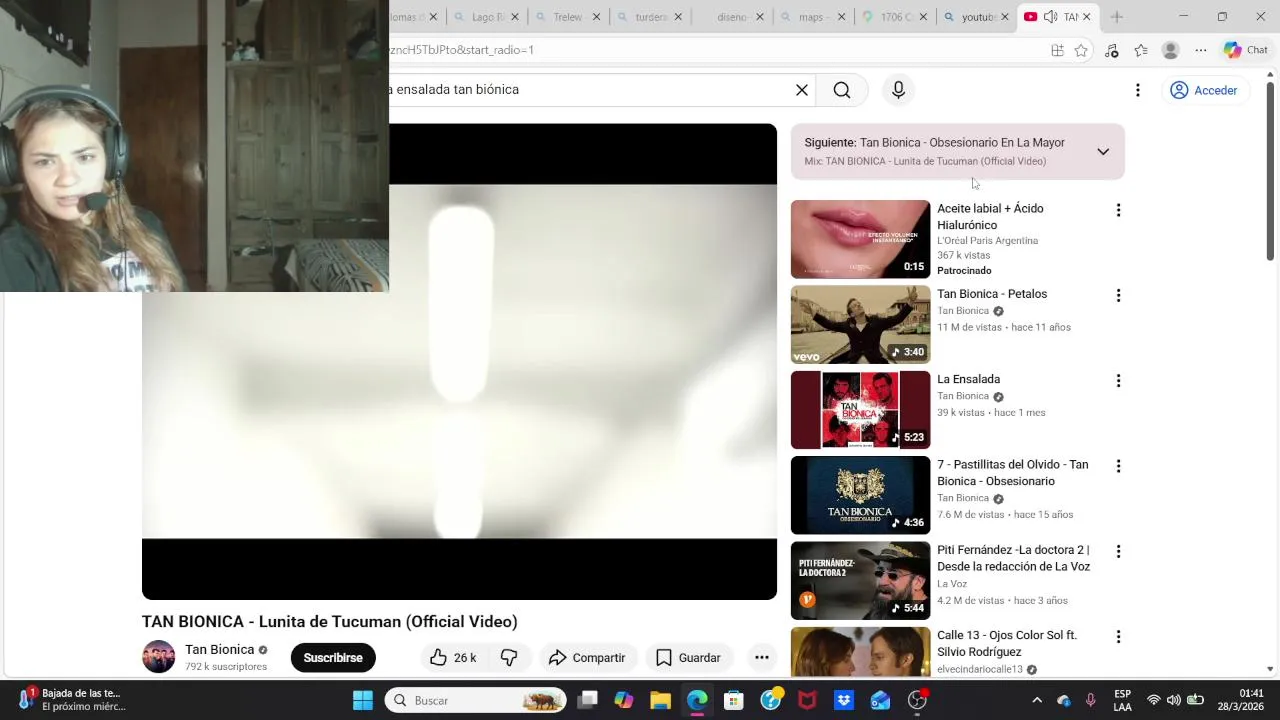This screenshot has height=720, width=1280.
Task: Play the La Ensalada video thumbnail
Action: [860, 410]
